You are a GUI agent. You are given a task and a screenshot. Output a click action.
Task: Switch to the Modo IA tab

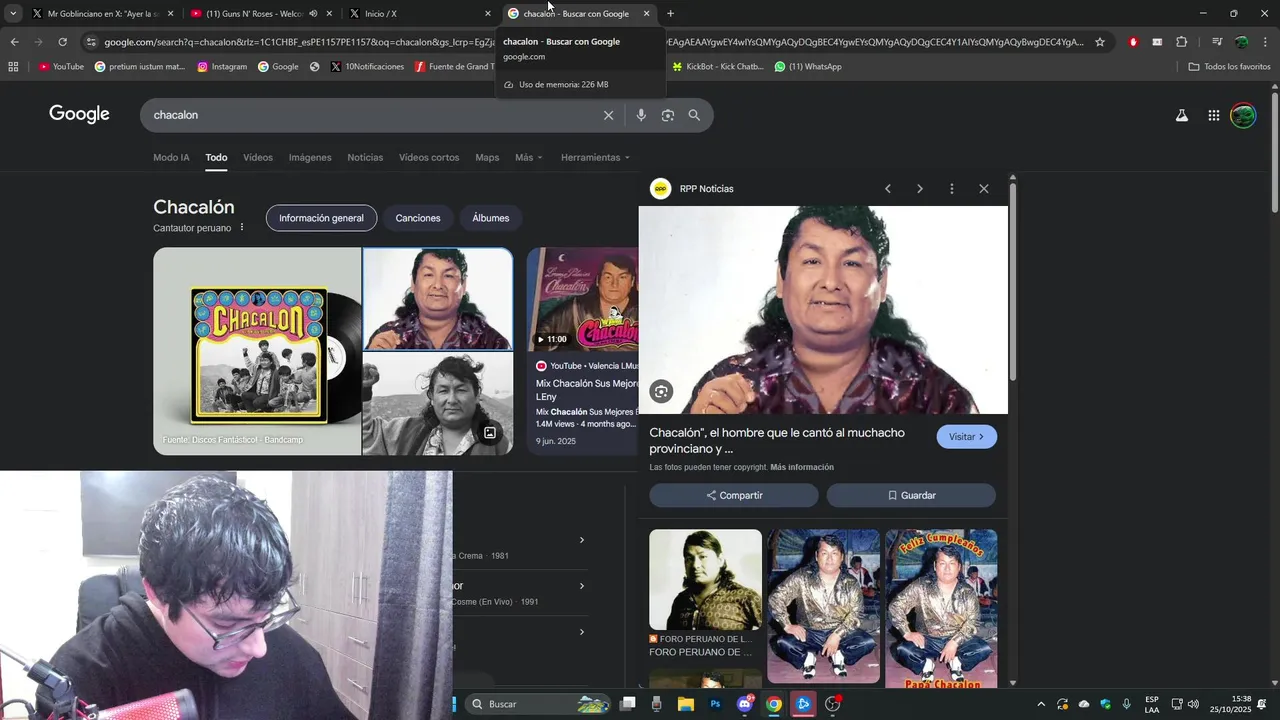pos(171,158)
